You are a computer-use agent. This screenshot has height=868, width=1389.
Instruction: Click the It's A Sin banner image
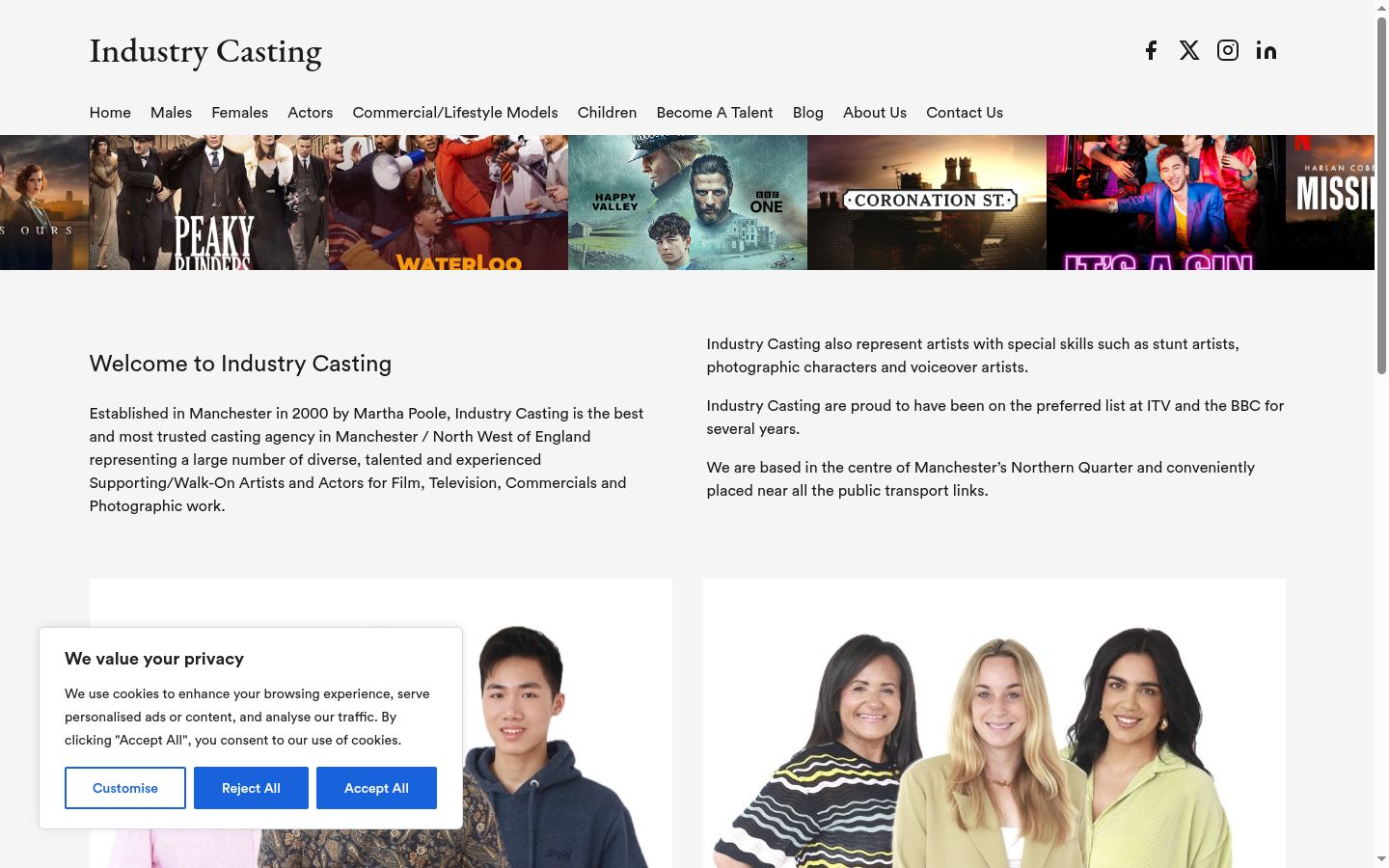coord(1166,203)
